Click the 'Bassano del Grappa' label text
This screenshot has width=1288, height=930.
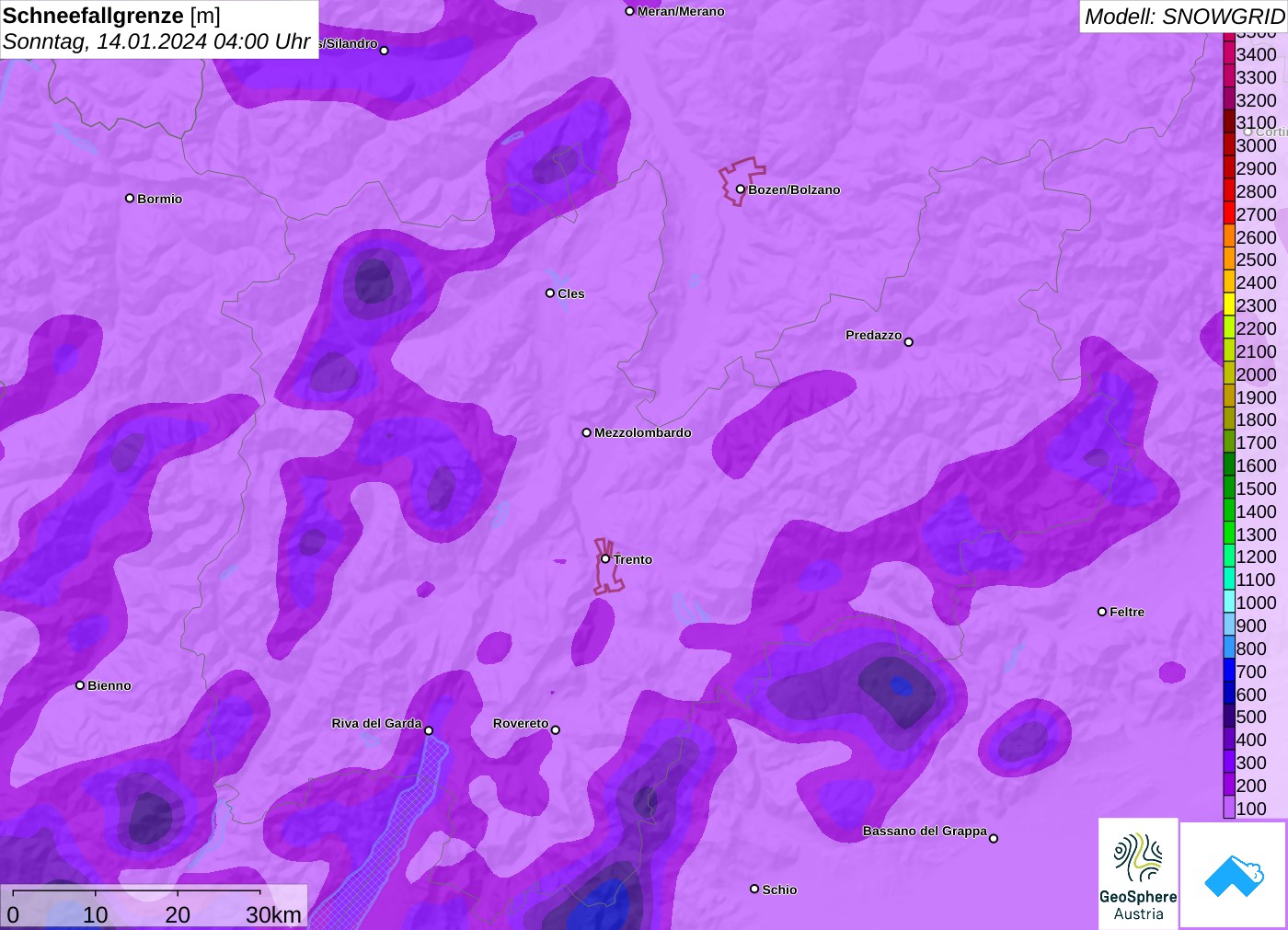925,831
